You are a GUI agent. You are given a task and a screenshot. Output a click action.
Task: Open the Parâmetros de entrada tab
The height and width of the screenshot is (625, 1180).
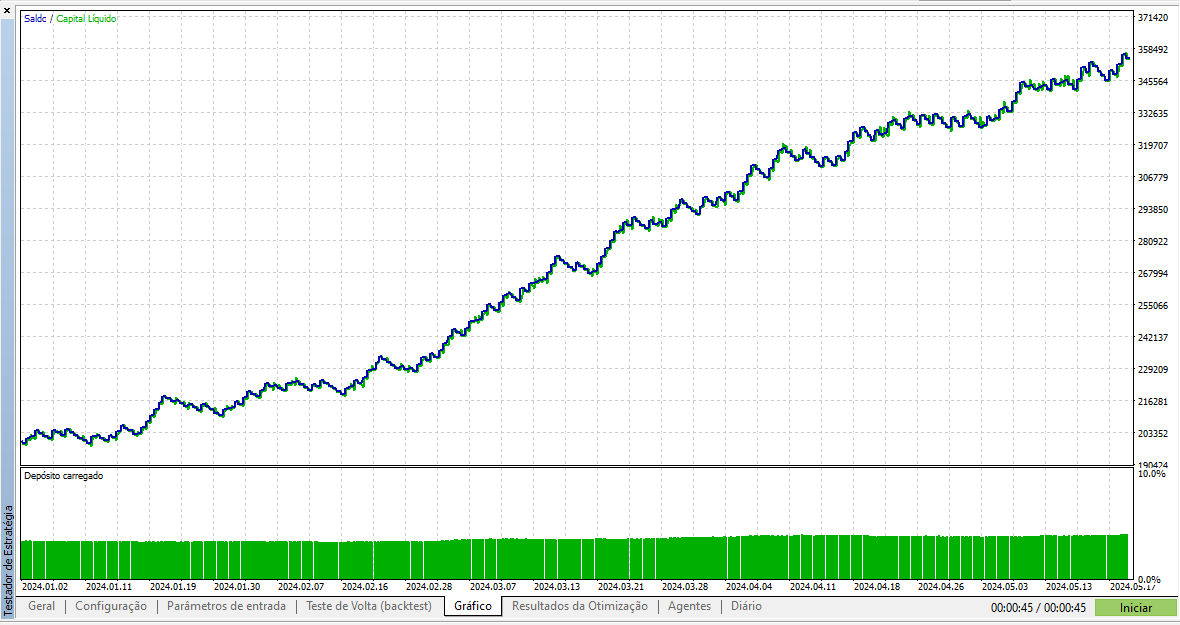tap(226, 606)
